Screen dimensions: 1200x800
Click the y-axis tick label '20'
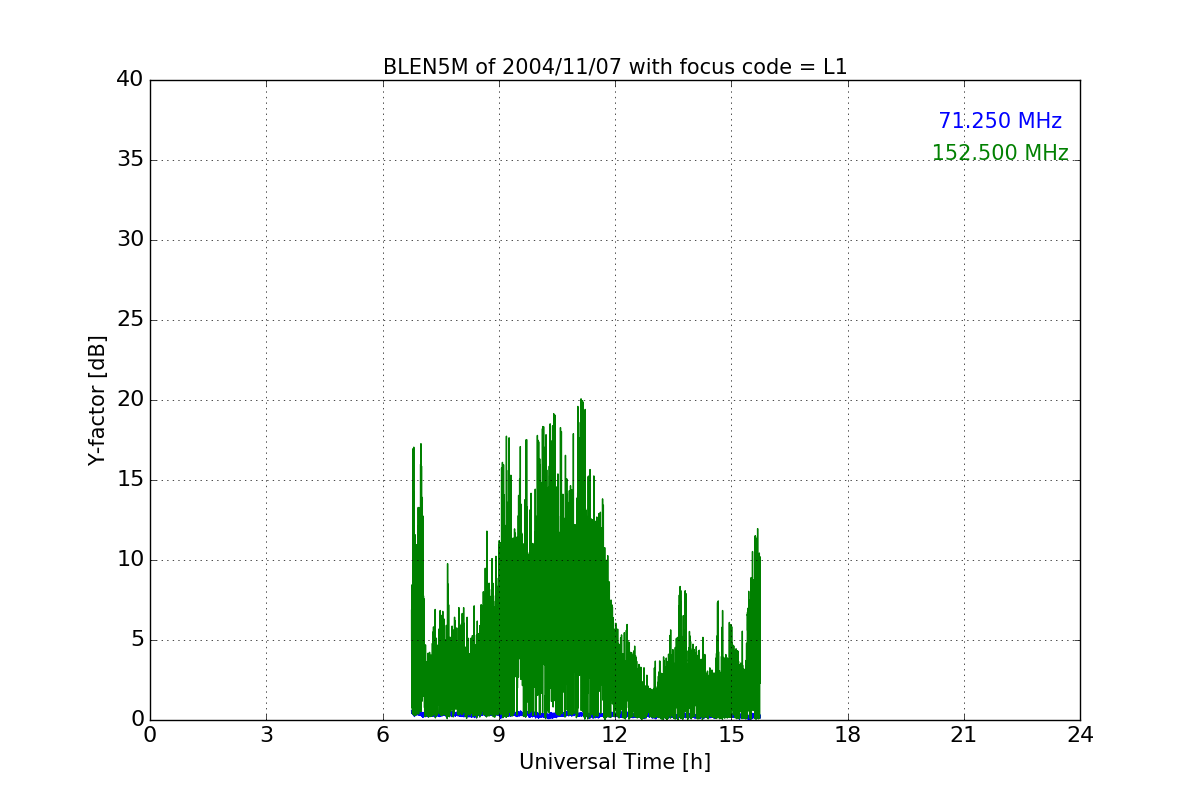click(130, 400)
